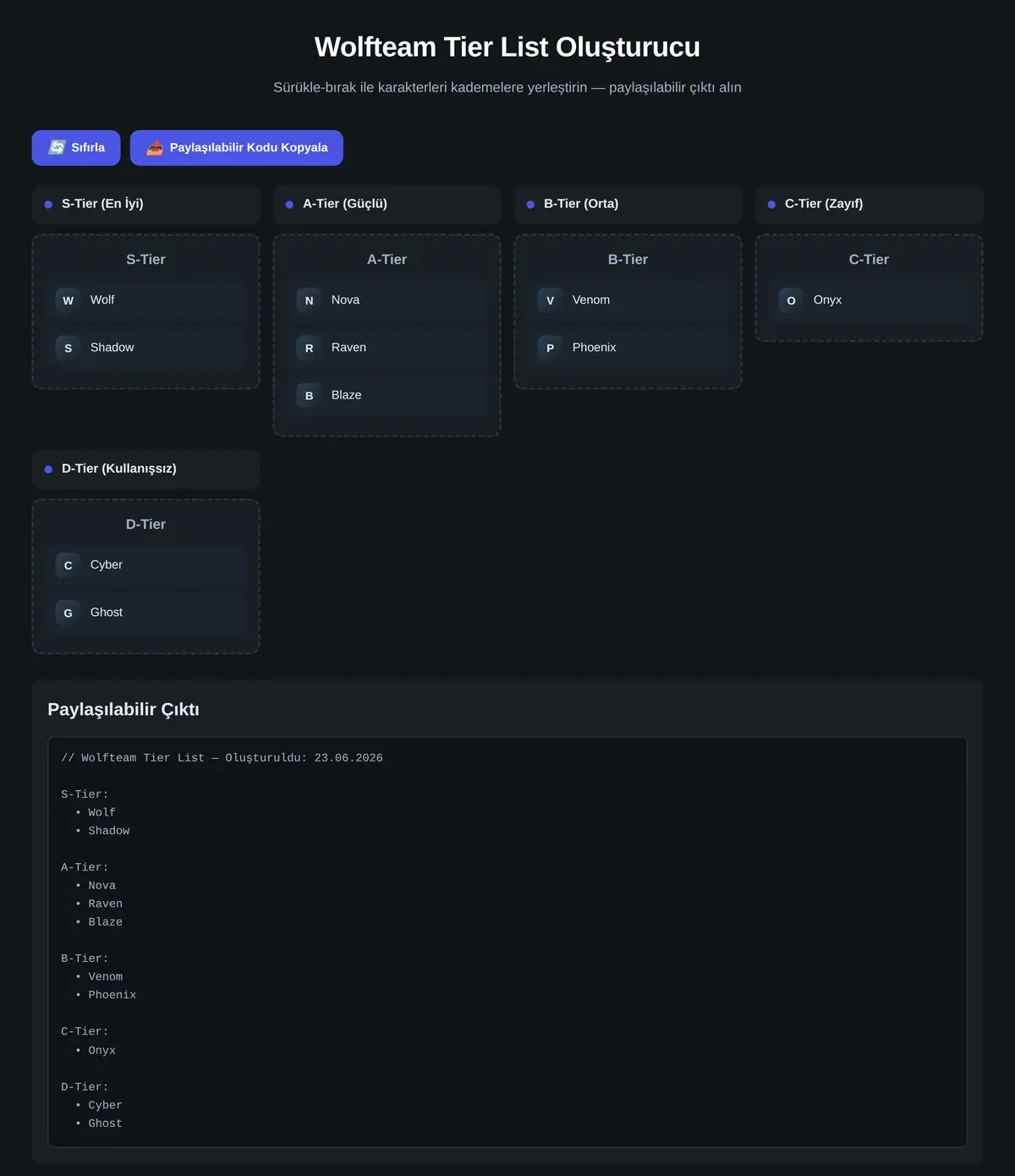Screen dimensions: 1015x1176
Task: Click the blue dot beside C-Tier (Zayıf)
Action: click(771, 205)
